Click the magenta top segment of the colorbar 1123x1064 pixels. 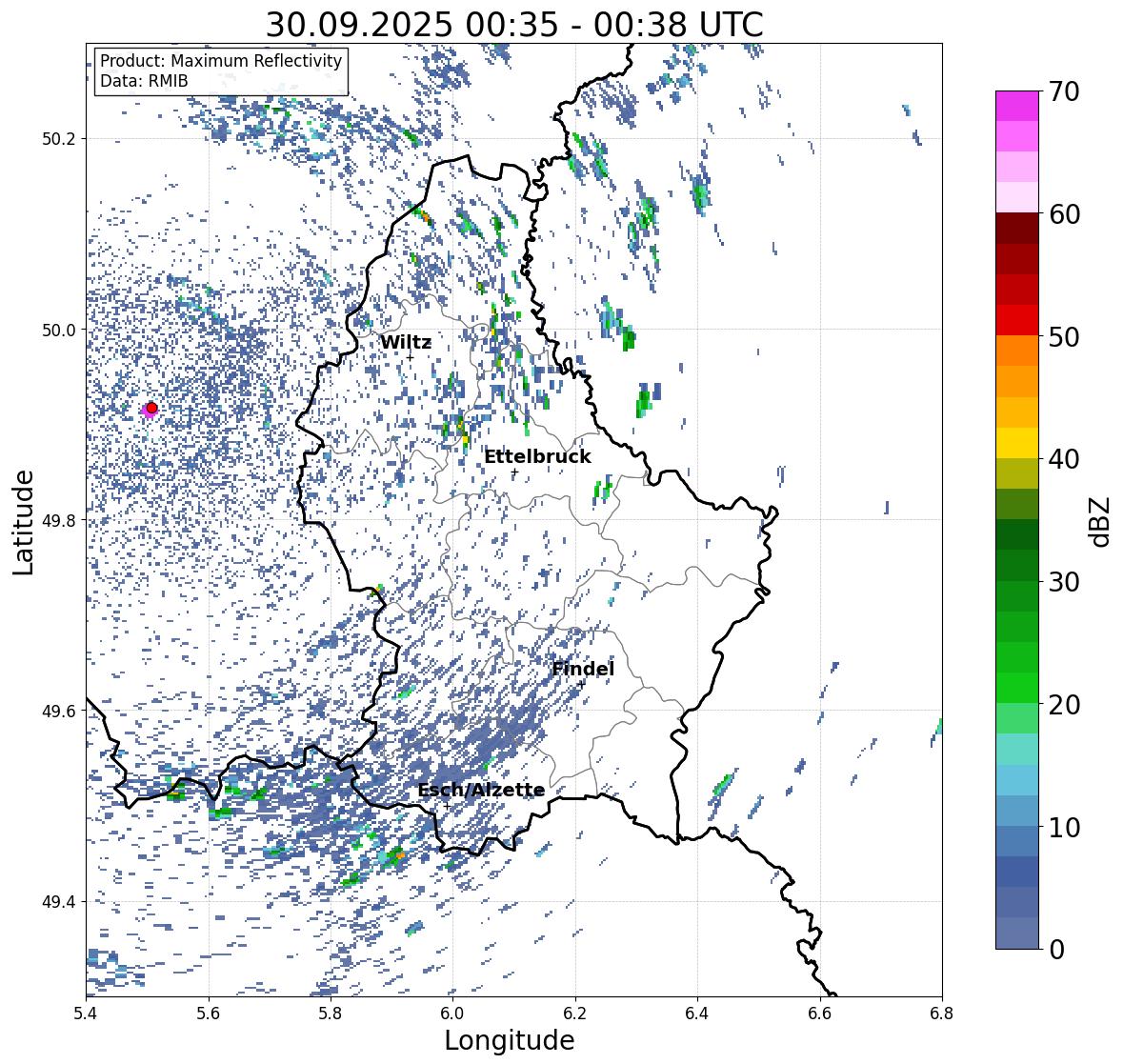1017,106
